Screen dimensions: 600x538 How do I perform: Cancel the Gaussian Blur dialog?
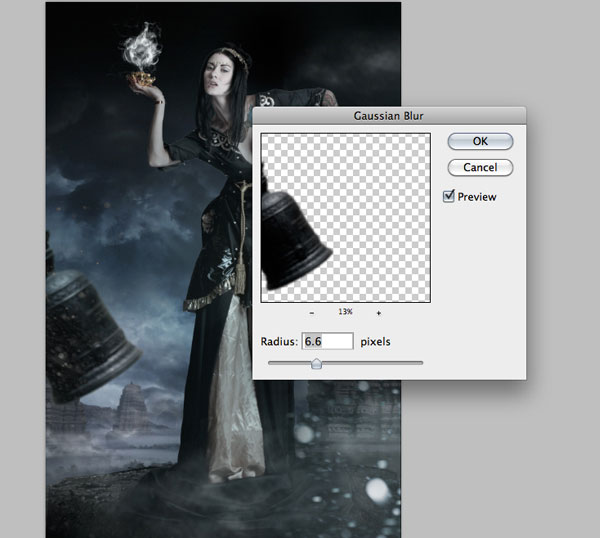click(480, 167)
